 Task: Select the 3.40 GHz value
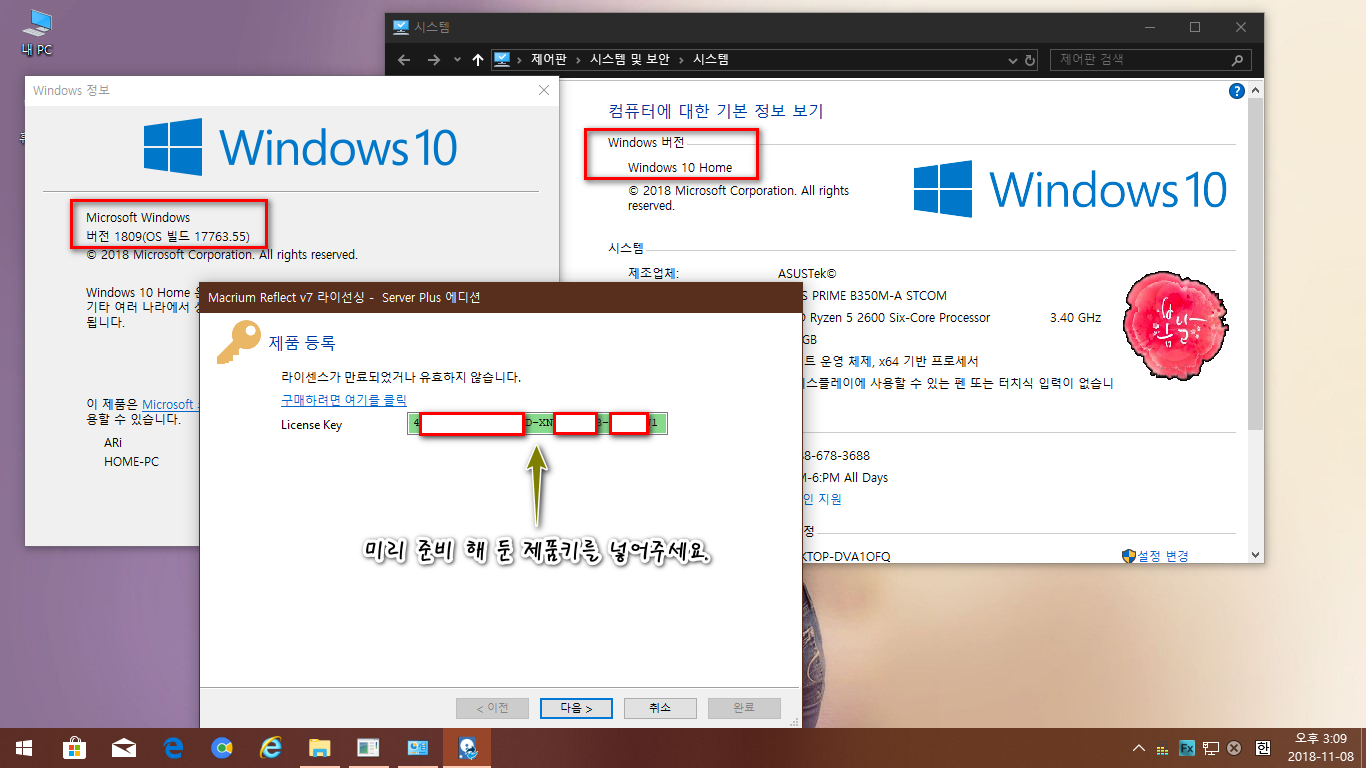coord(1075,318)
